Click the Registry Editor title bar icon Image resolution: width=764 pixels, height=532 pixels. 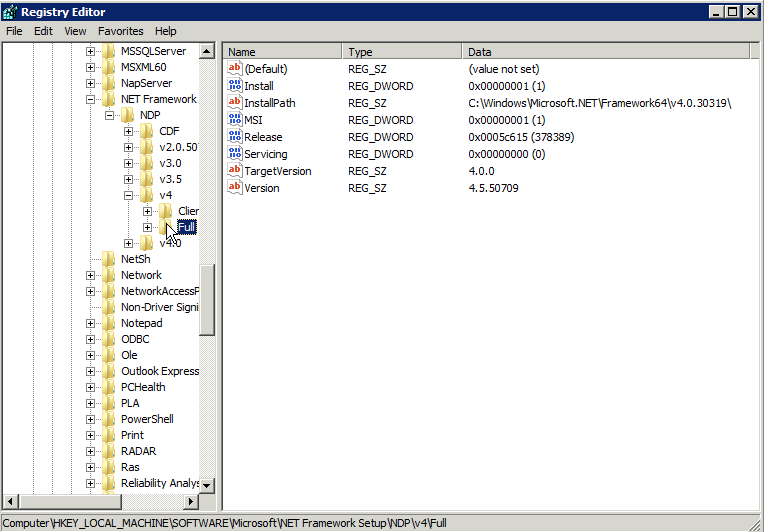10,12
